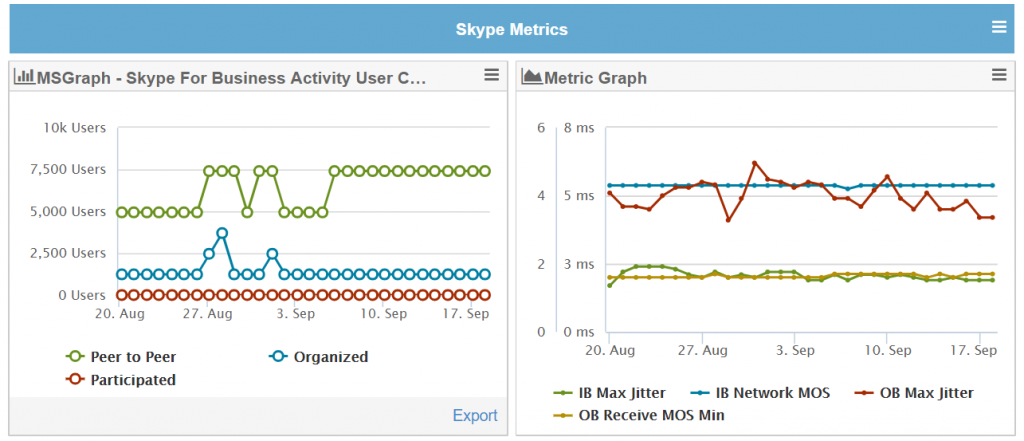Click the OB Max Jitter lowest dip point

(728, 220)
